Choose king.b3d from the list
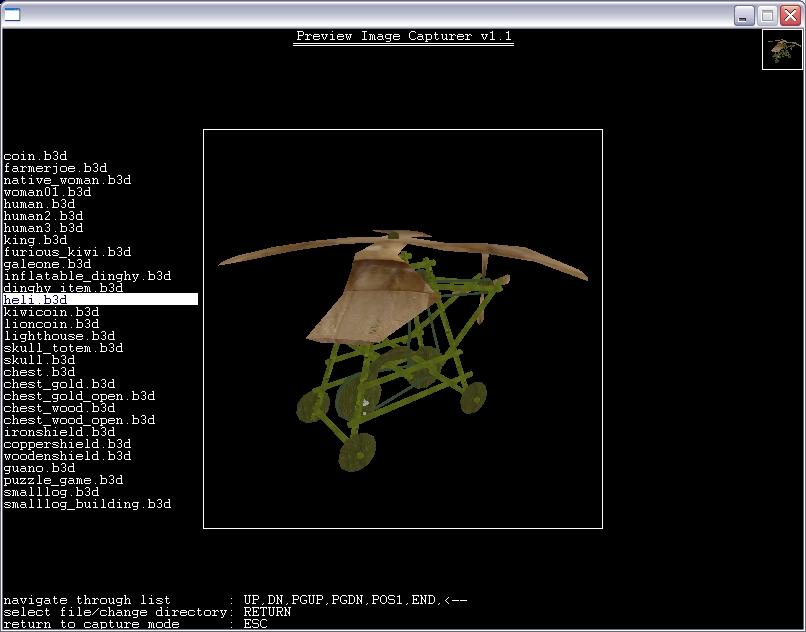The width and height of the screenshot is (806, 632). coord(35,240)
